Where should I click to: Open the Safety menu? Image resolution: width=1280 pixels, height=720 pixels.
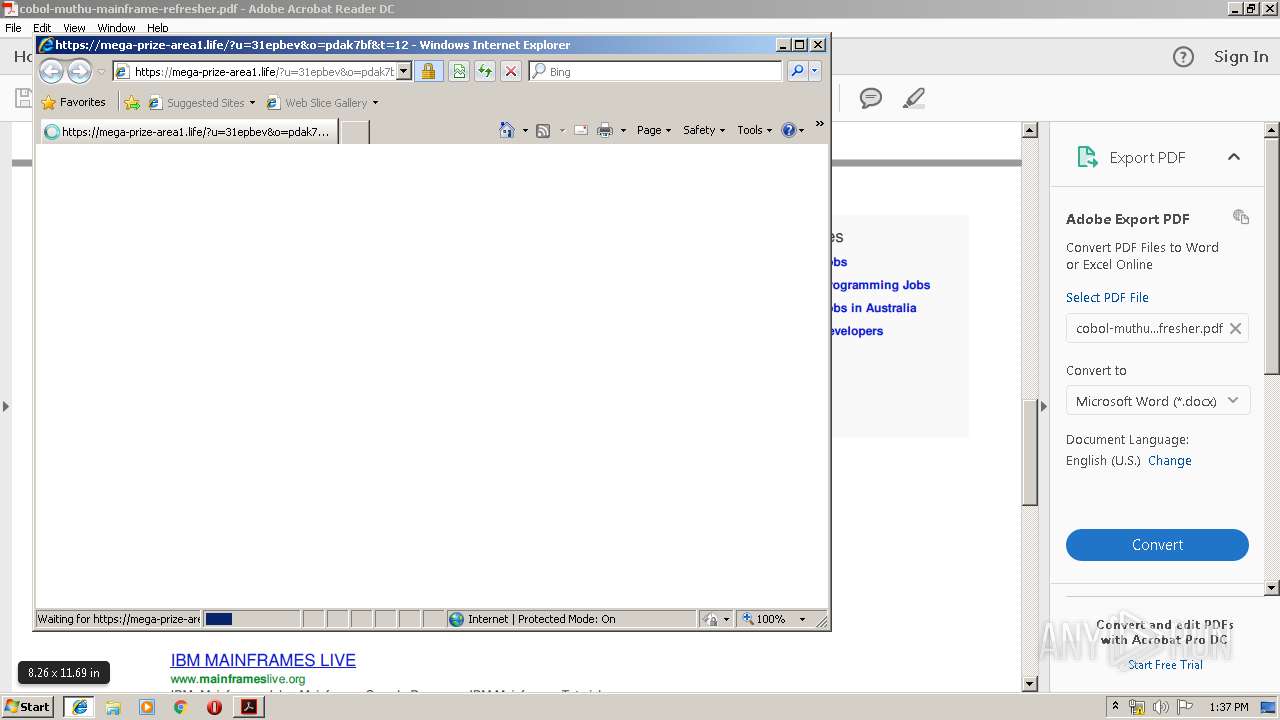(704, 130)
